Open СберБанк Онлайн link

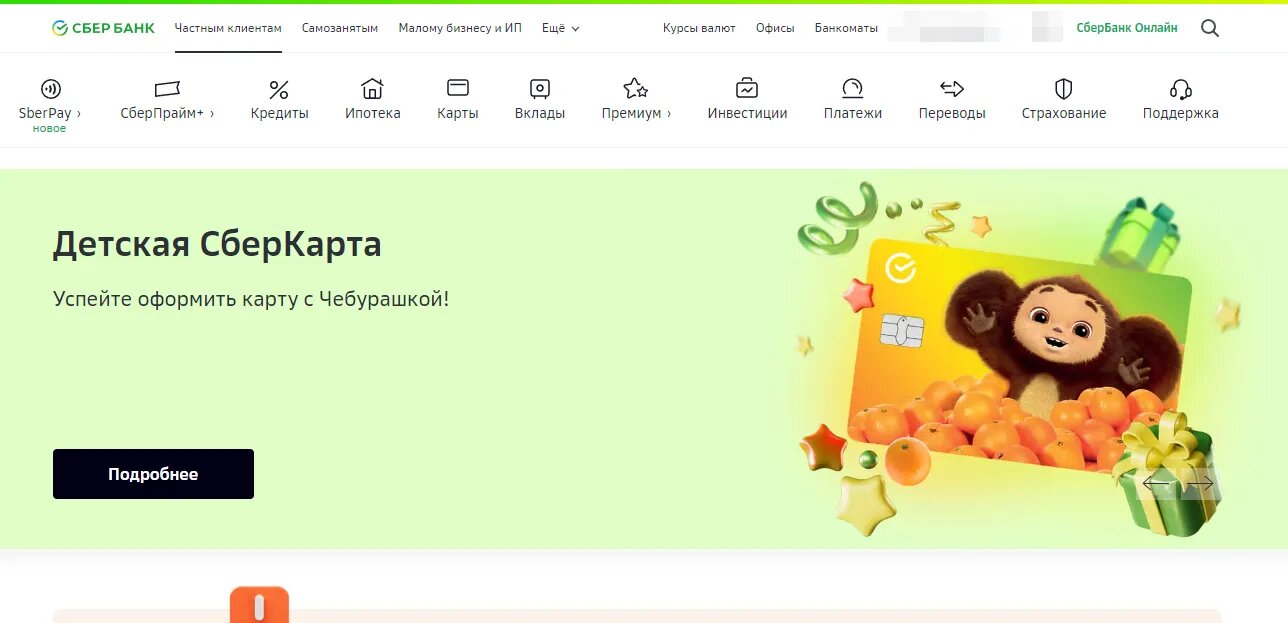click(1127, 28)
